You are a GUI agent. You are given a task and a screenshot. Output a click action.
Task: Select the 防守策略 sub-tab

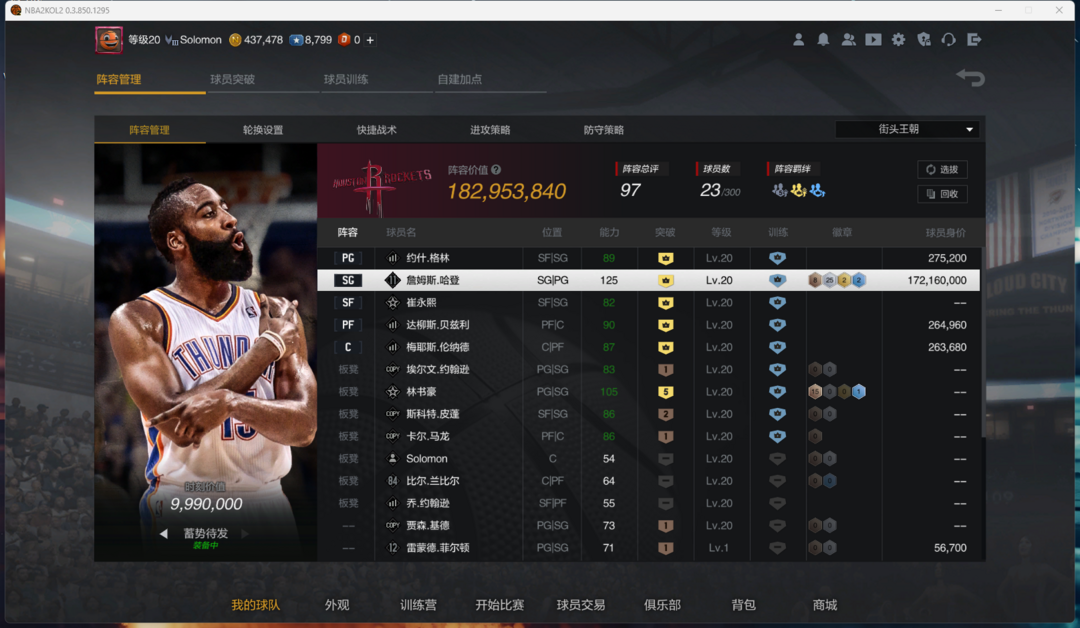point(604,130)
